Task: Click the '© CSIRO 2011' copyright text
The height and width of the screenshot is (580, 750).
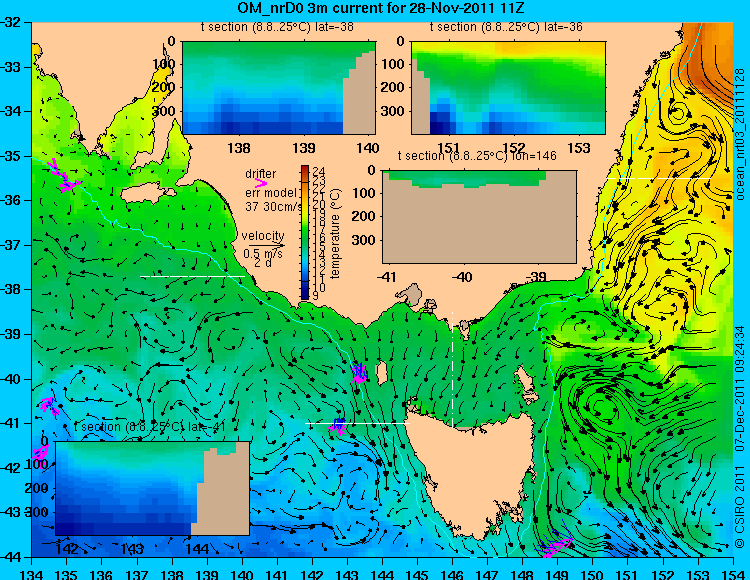Action: (x=739, y=508)
